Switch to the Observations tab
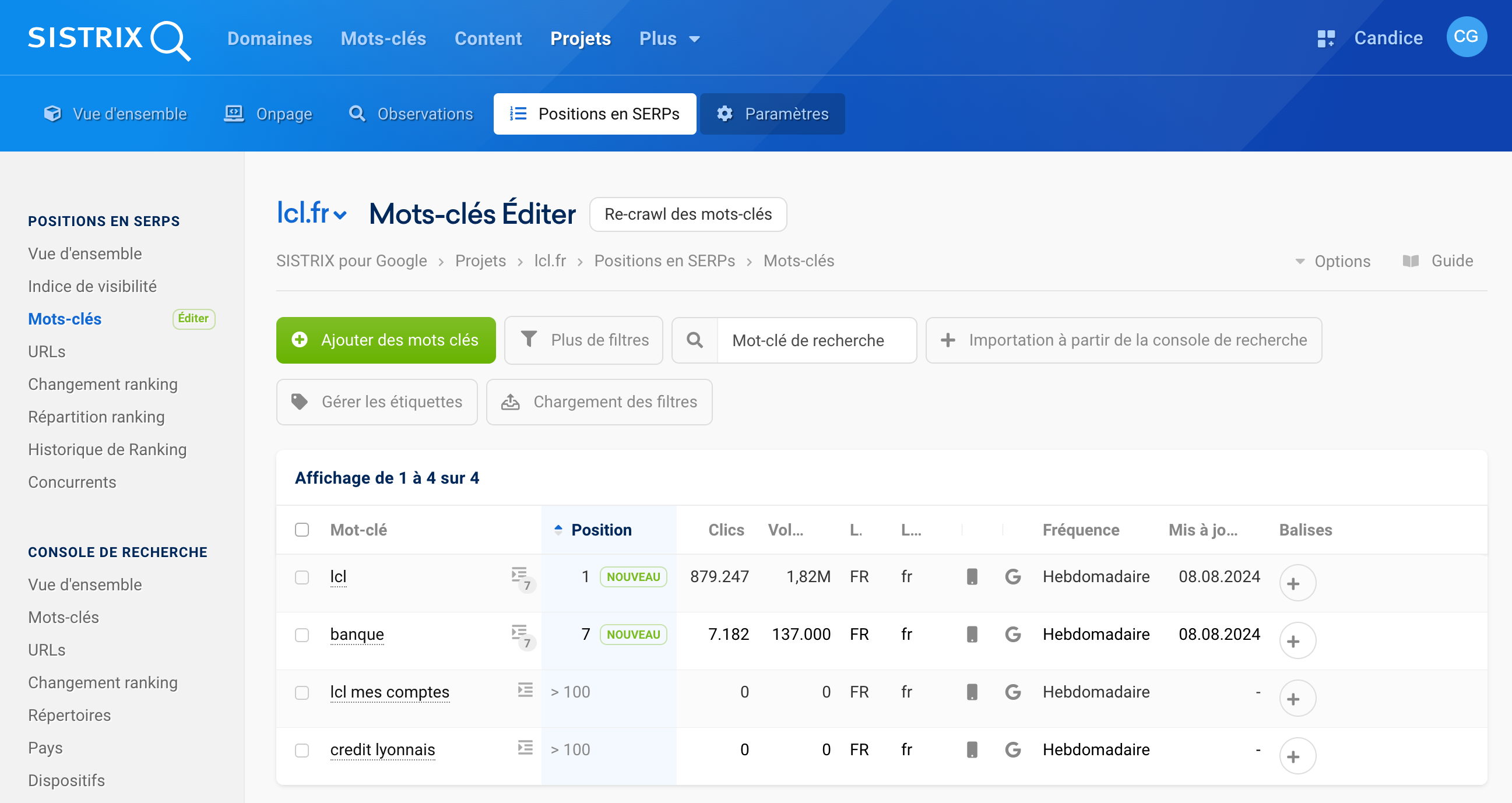Image resolution: width=1512 pixels, height=803 pixels. (x=412, y=114)
